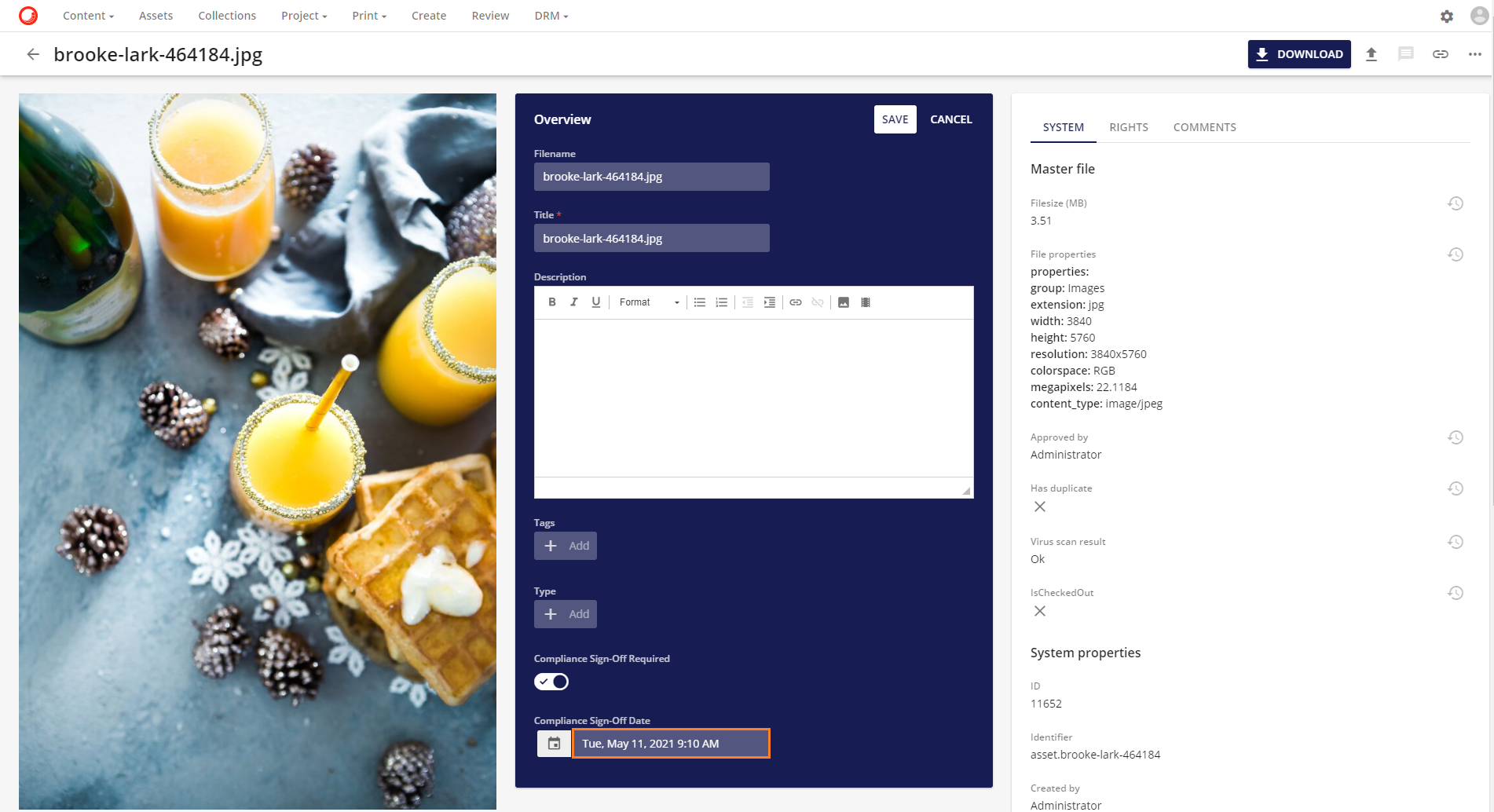The width and height of the screenshot is (1494, 812).
Task: Open the user profile avatar
Action: [1479, 16]
